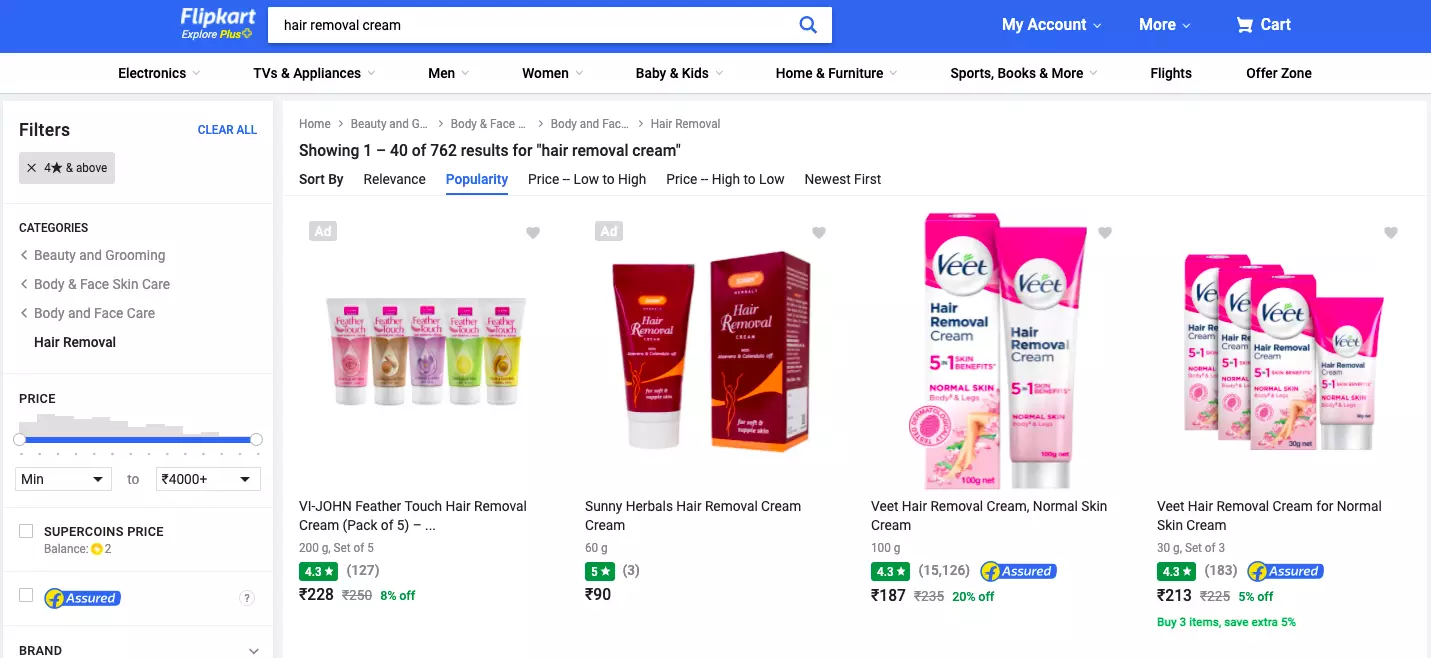Click the Assured help question icon
The width and height of the screenshot is (1431, 658).
click(247, 598)
